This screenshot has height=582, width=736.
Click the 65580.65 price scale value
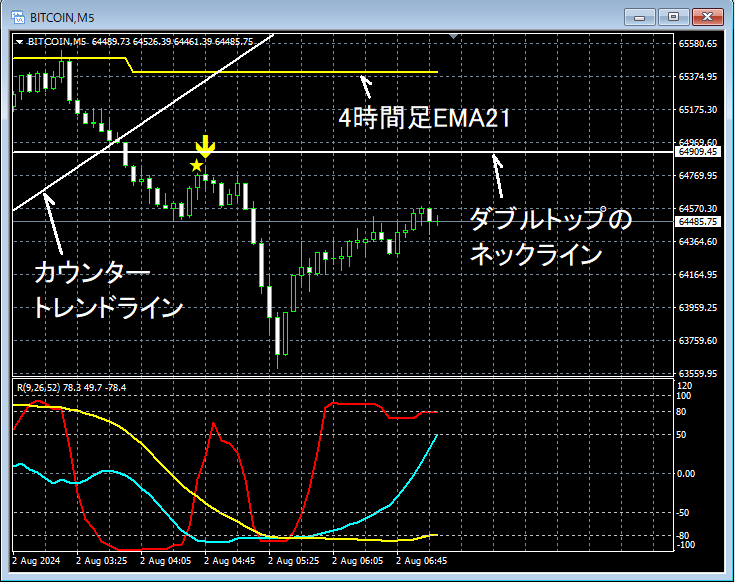click(698, 44)
